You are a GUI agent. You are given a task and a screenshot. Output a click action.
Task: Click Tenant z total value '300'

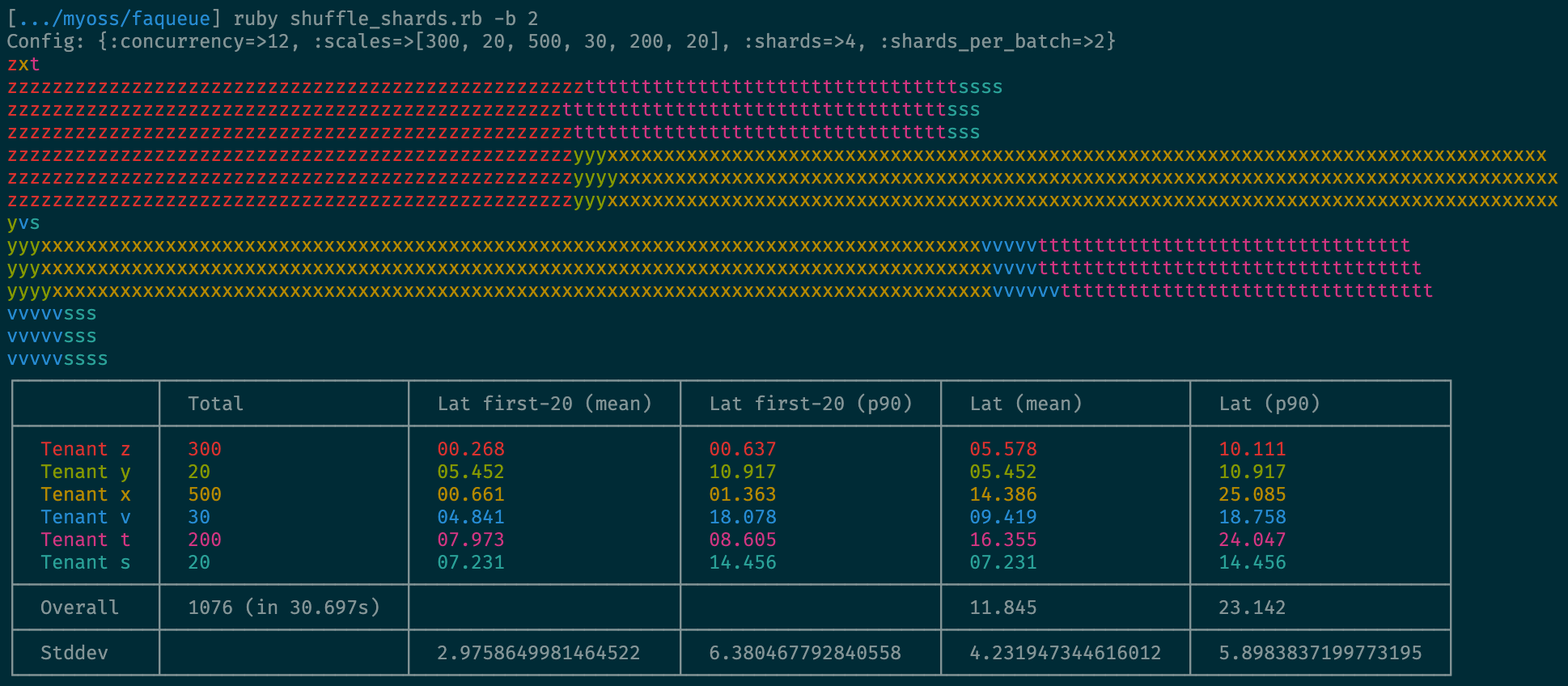tap(205, 449)
